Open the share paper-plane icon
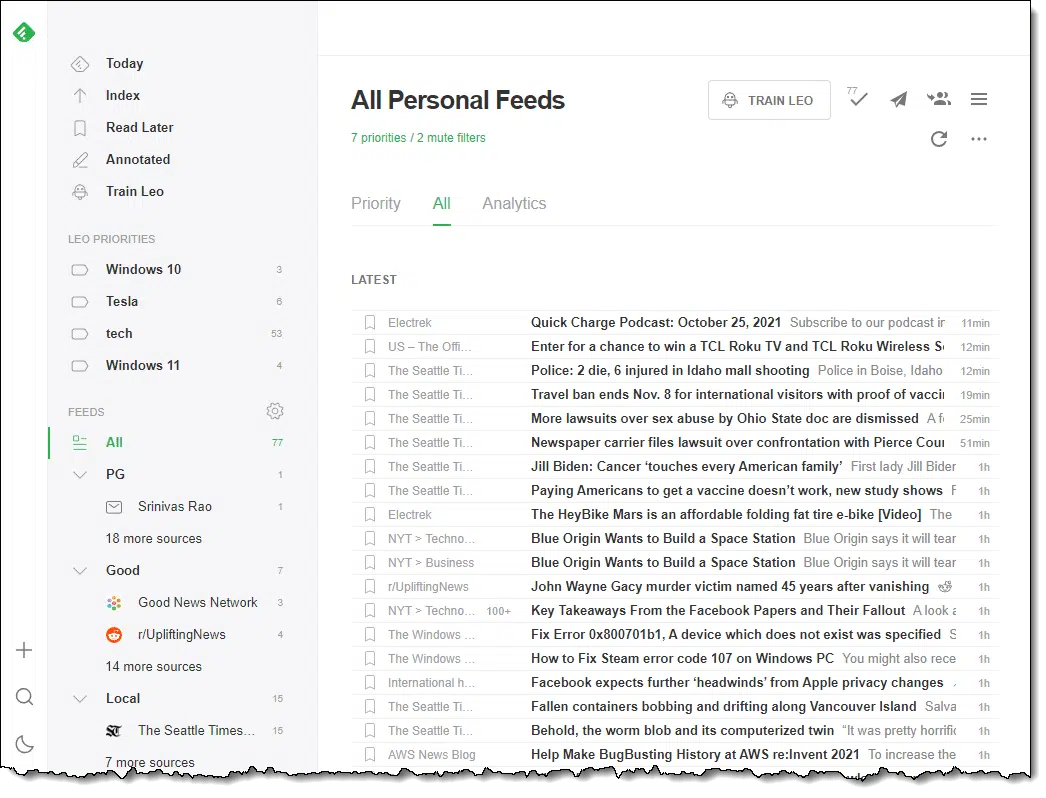Screen dimensions: 1046x798 point(899,99)
